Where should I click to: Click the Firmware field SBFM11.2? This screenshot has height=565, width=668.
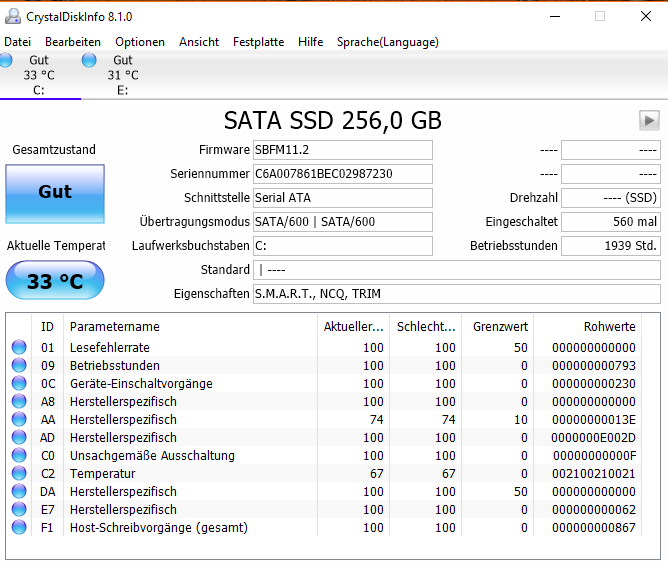click(x=343, y=150)
